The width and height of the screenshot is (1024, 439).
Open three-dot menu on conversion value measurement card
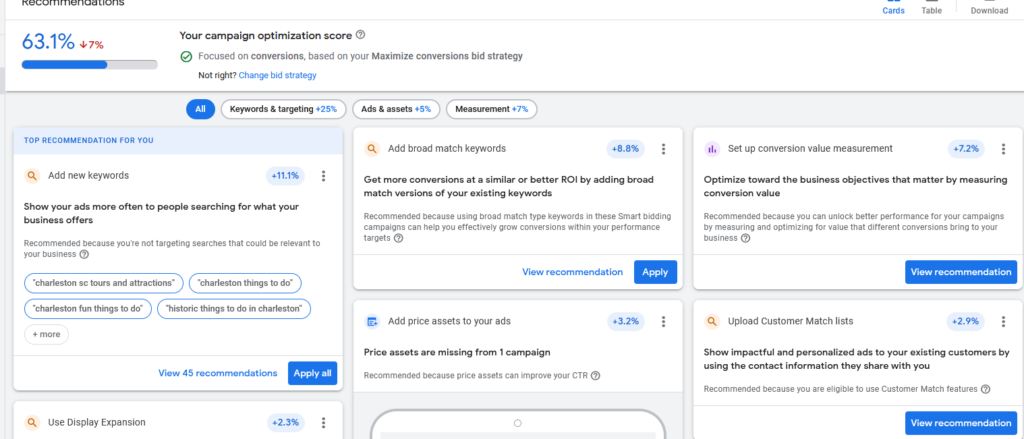tap(1004, 149)
